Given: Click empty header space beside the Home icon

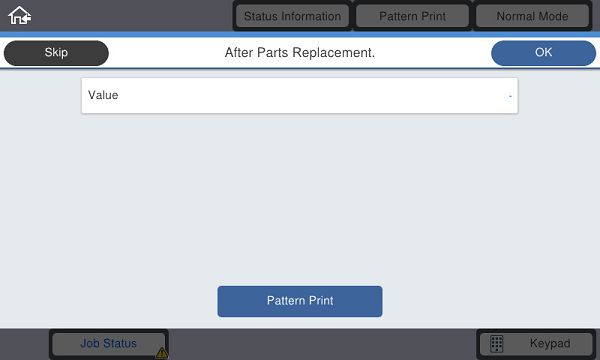Looking at the screenshot, I should pos(130,16).
